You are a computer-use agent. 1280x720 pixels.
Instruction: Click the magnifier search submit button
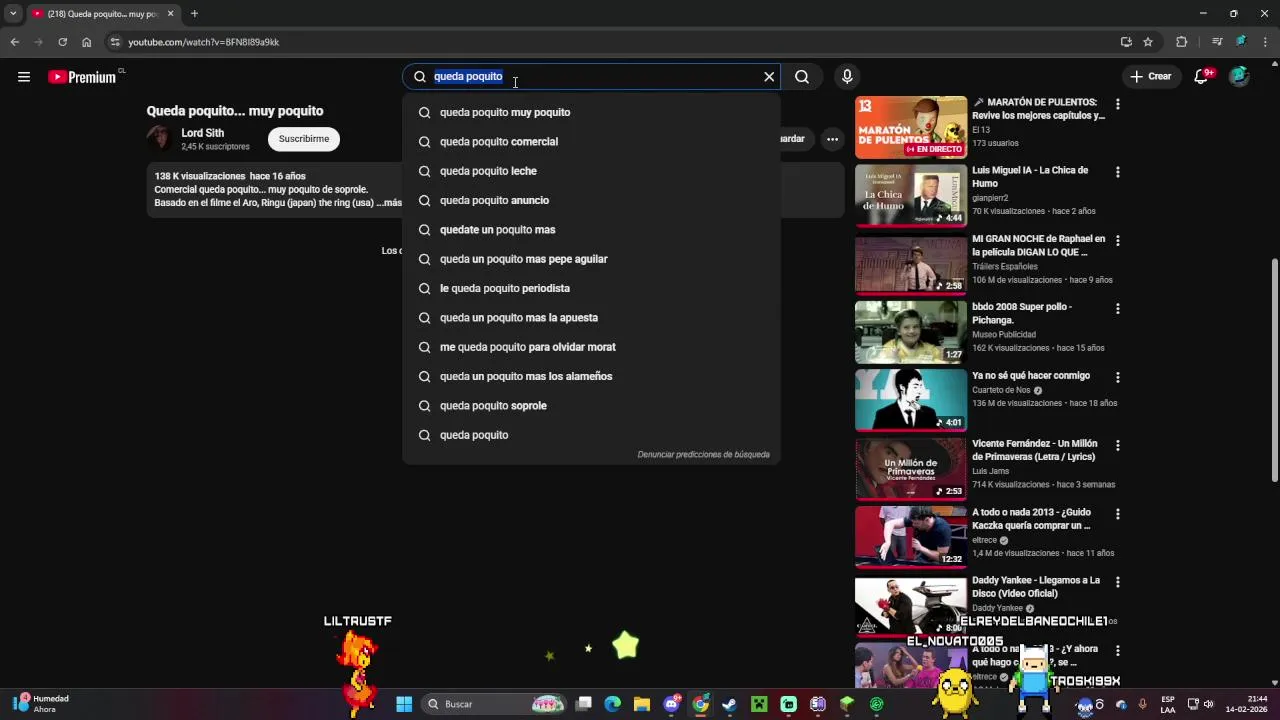point(802,77)
